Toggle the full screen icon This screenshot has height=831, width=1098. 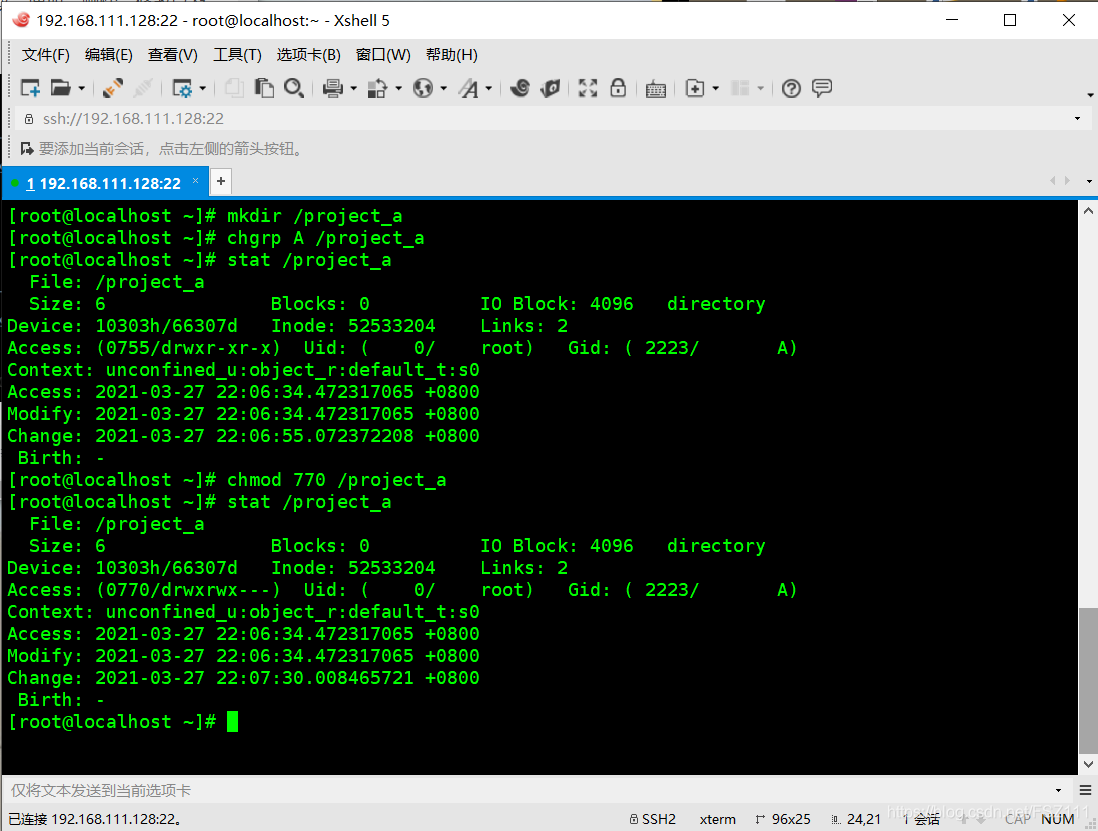click(588, 88)
